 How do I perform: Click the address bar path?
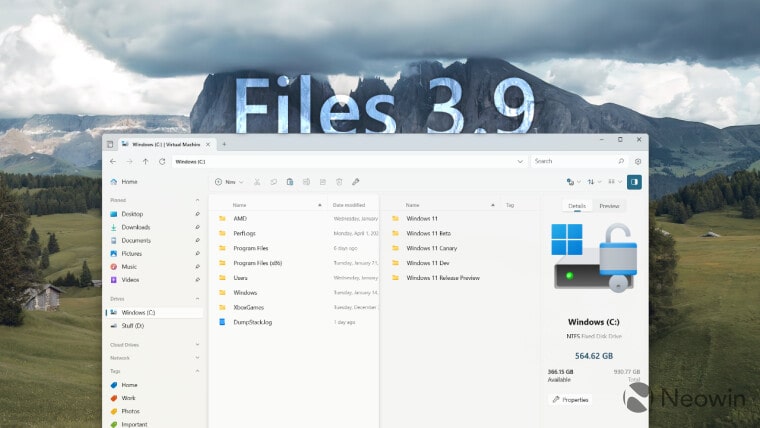(190, 161)
